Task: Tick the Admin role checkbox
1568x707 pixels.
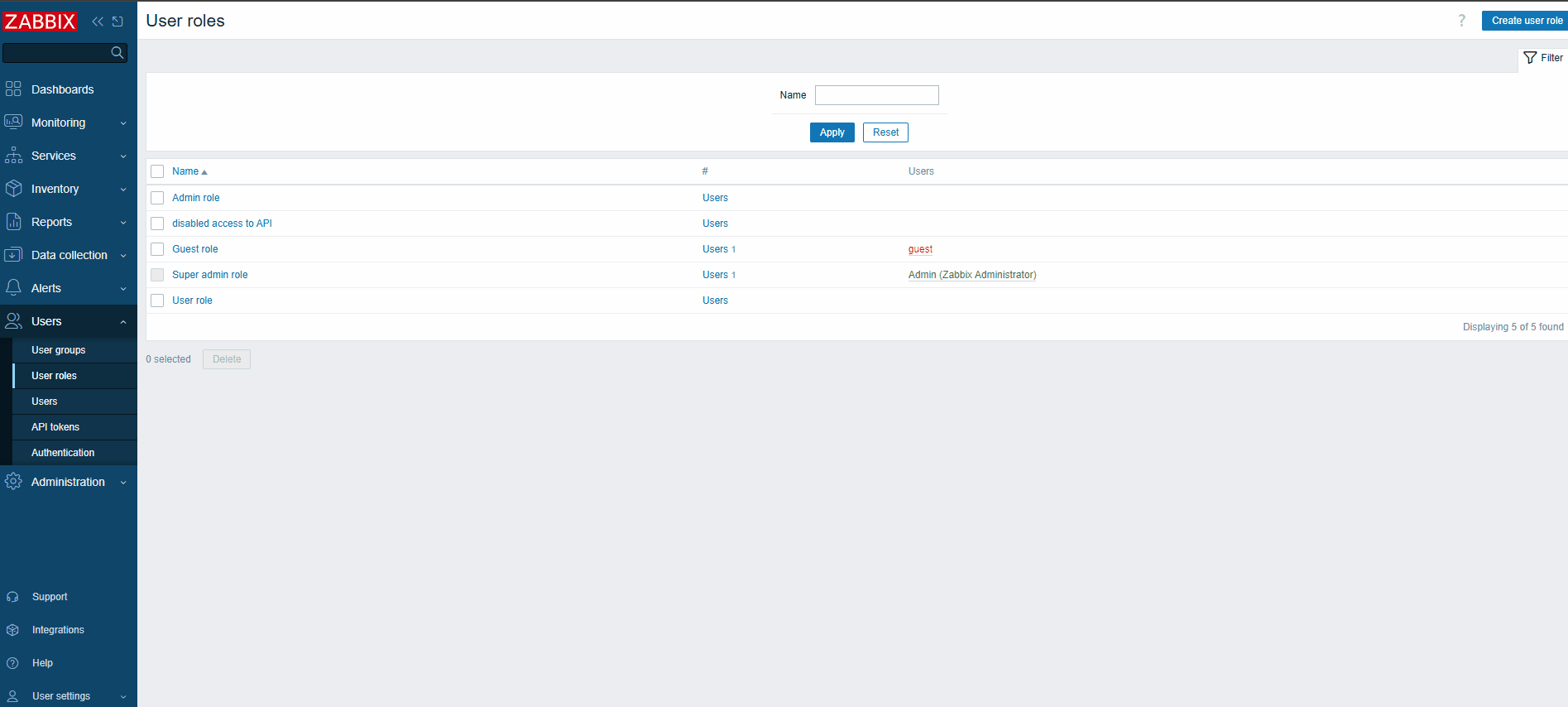Action: [x=157, y=198]
